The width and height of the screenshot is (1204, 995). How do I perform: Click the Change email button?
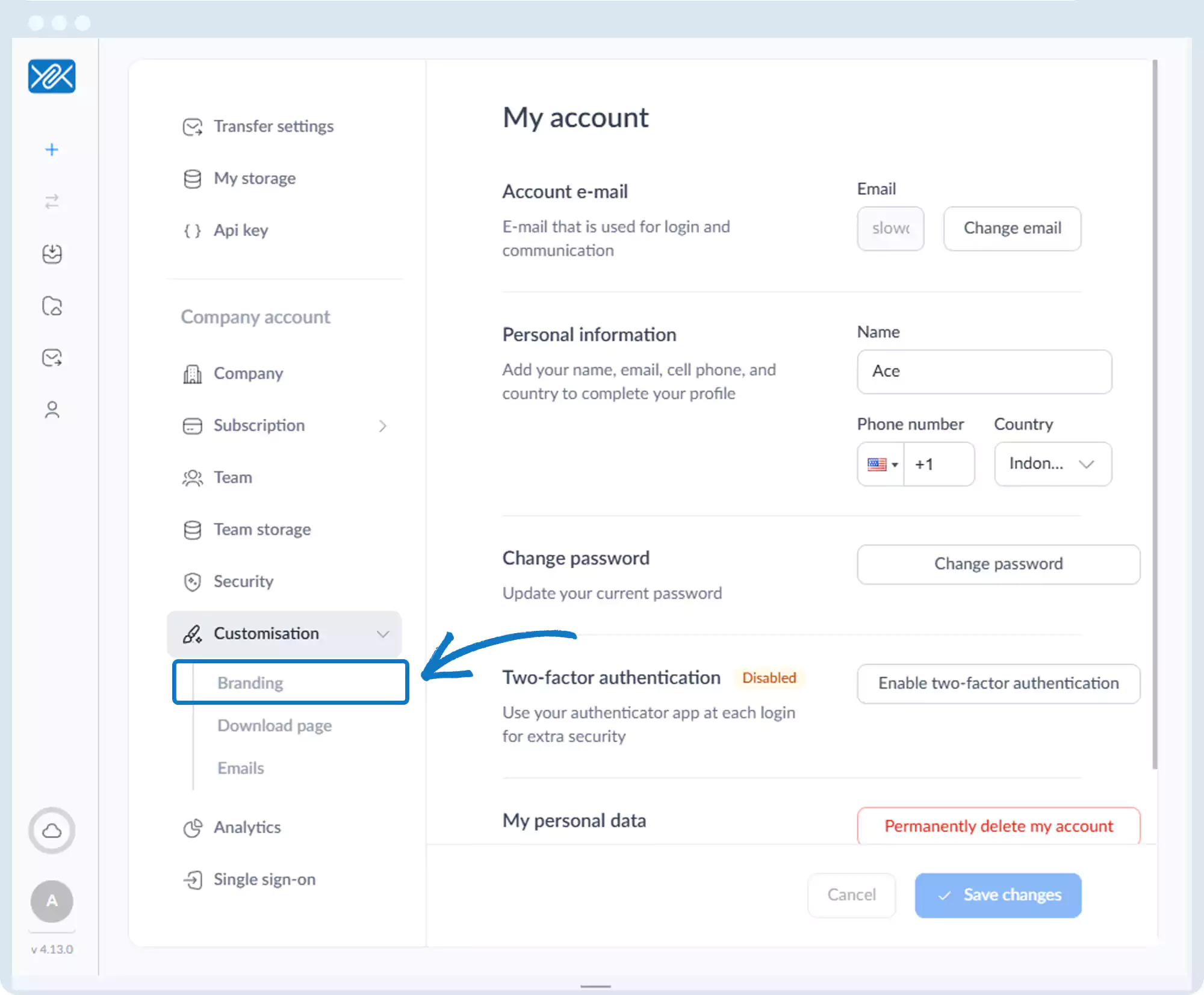pos(1012,229)
